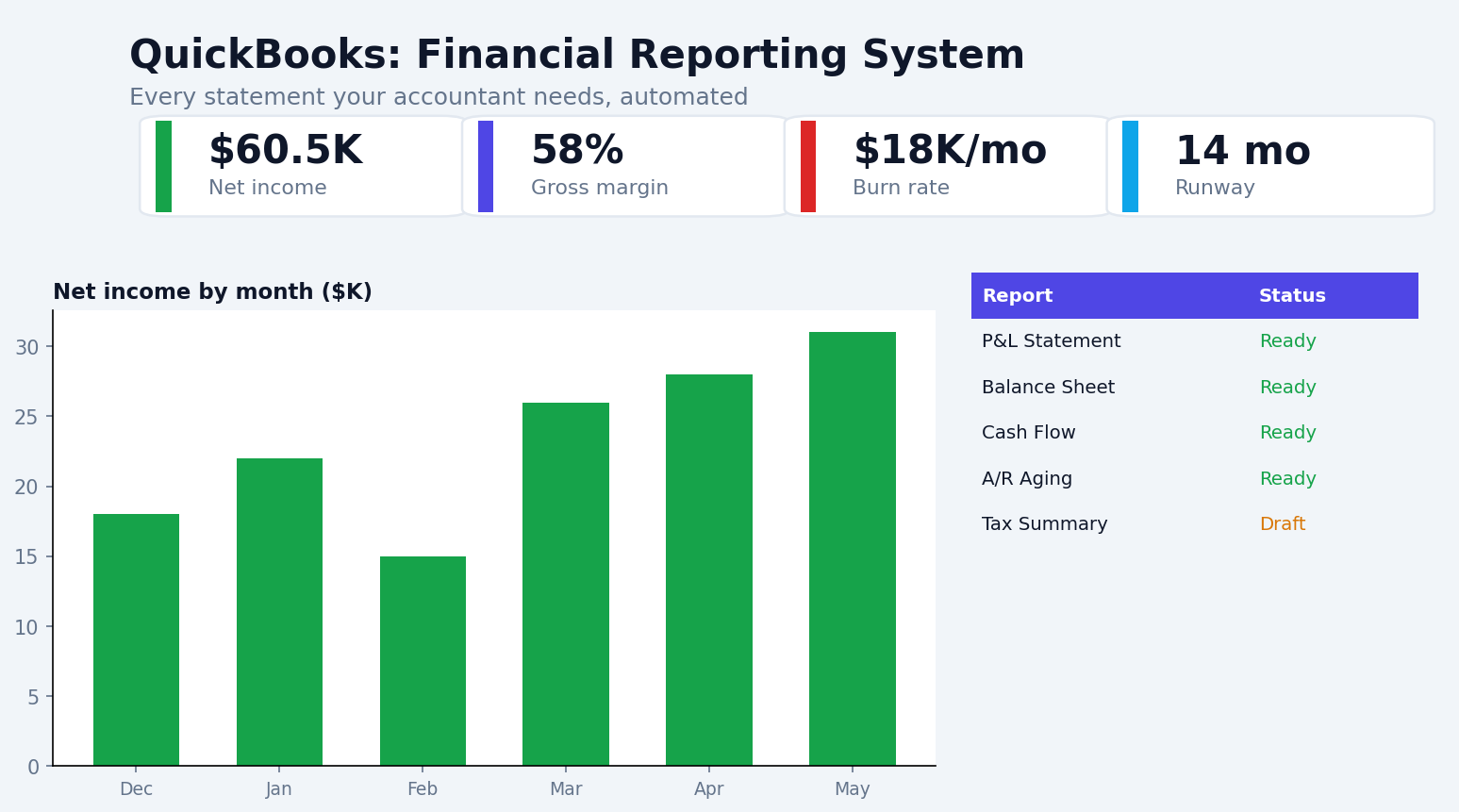Click the 14 mo runway value
This screenshot has width=1459, height=812.
[1243, 152]
